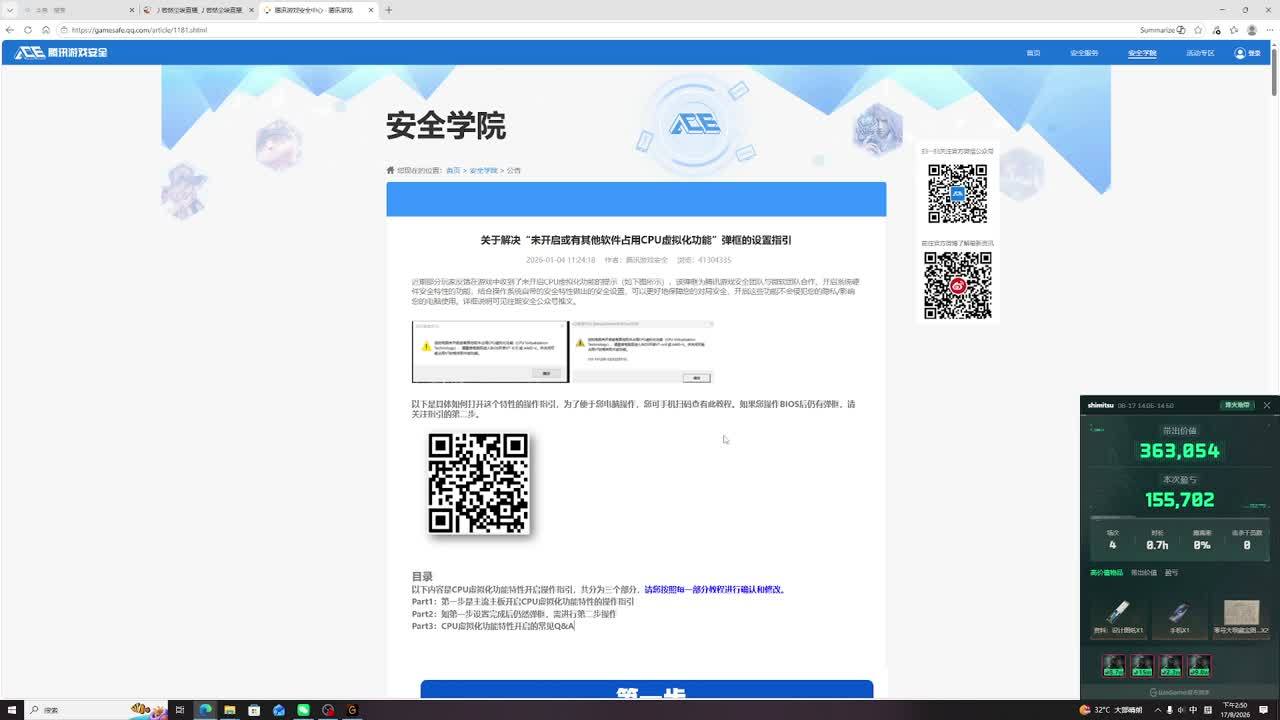Open 首页 in the site navigation

(x=1033, y=53)
